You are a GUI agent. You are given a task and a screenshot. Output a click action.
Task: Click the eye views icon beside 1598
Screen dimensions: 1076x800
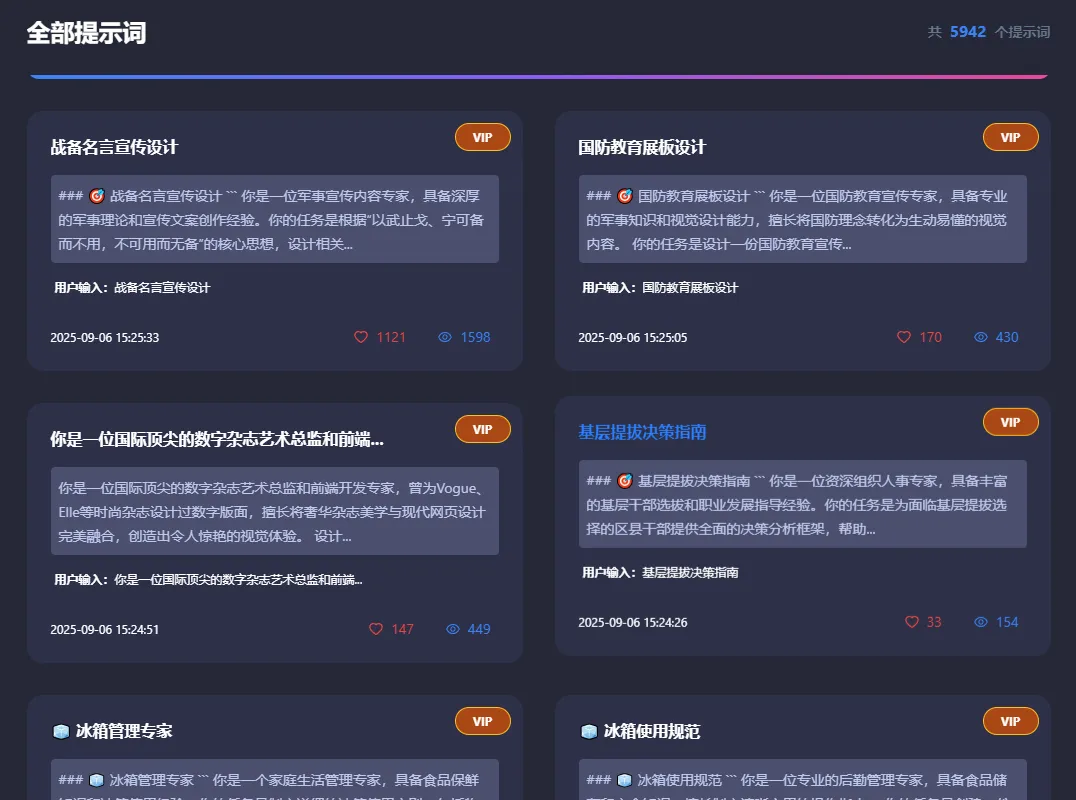[x=445, y=337]
